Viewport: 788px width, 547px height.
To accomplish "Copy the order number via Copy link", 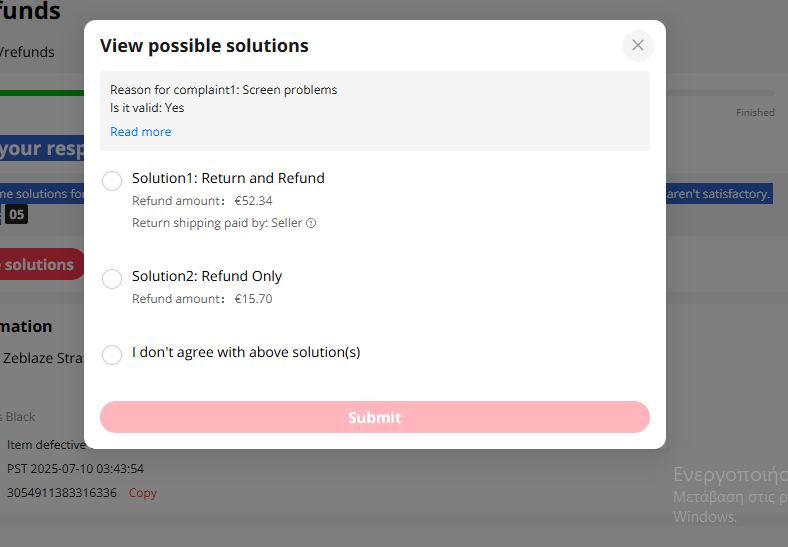I will [143, 493].
